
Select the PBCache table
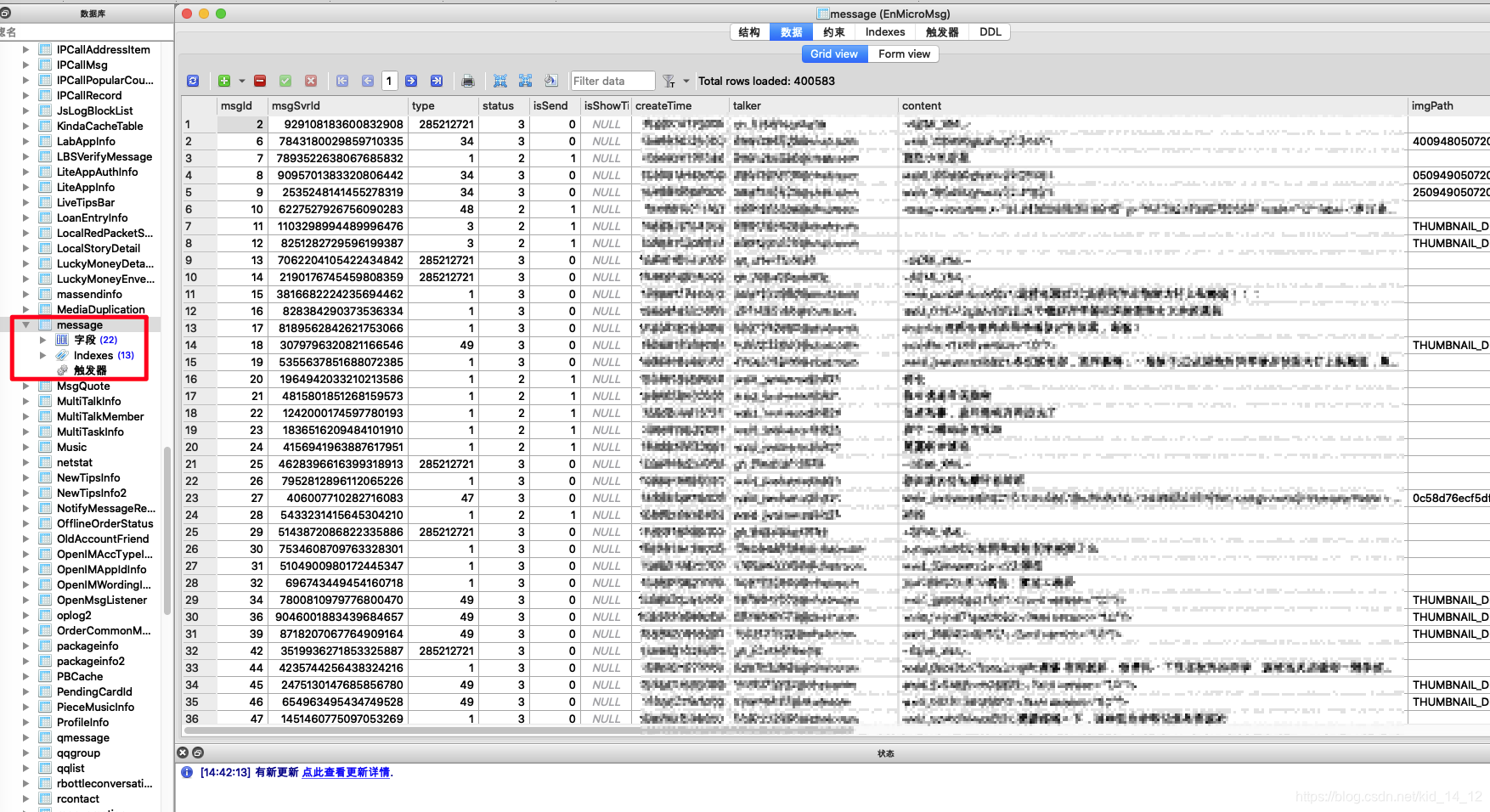point(80,677)
